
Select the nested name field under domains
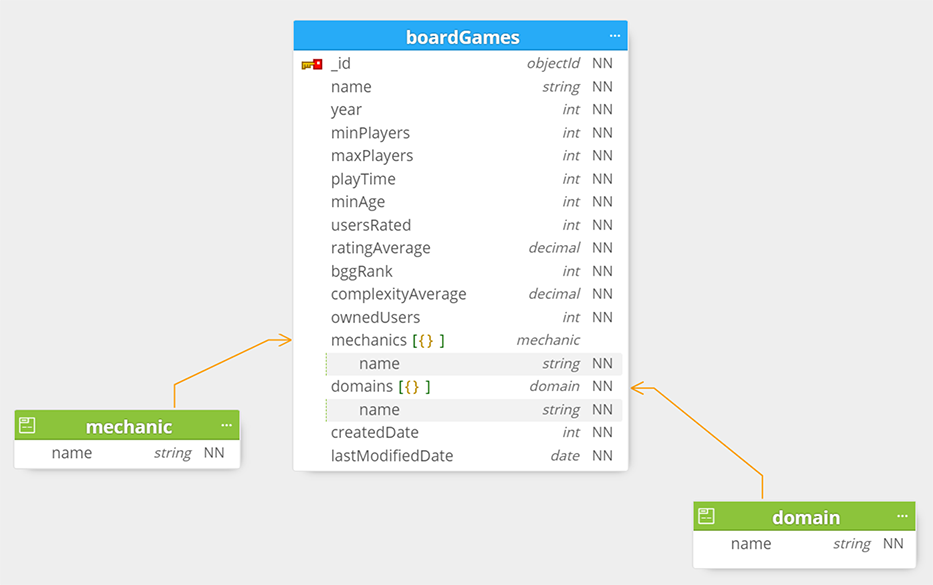click(474, 410)
